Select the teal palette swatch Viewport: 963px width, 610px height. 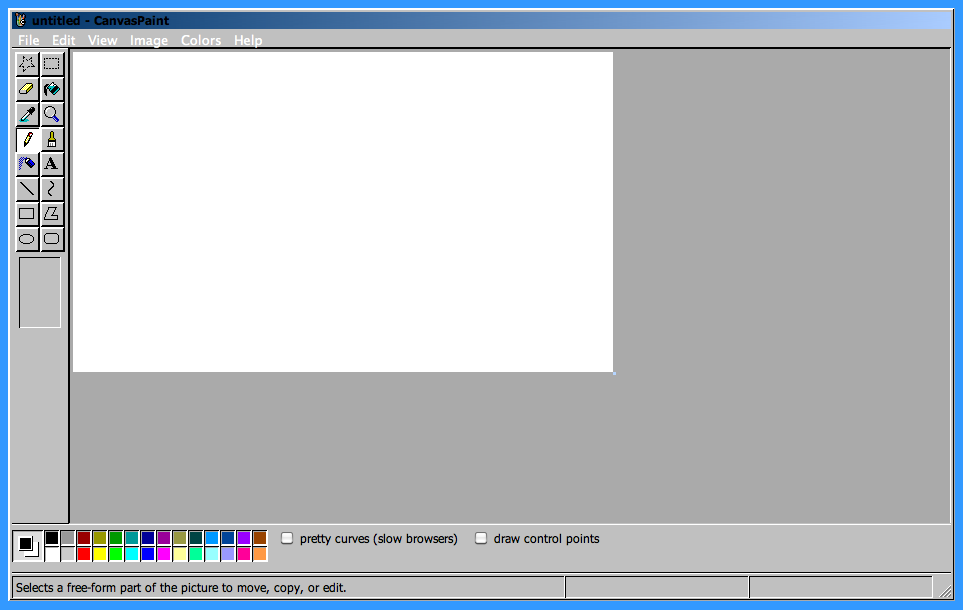(132, 538)
